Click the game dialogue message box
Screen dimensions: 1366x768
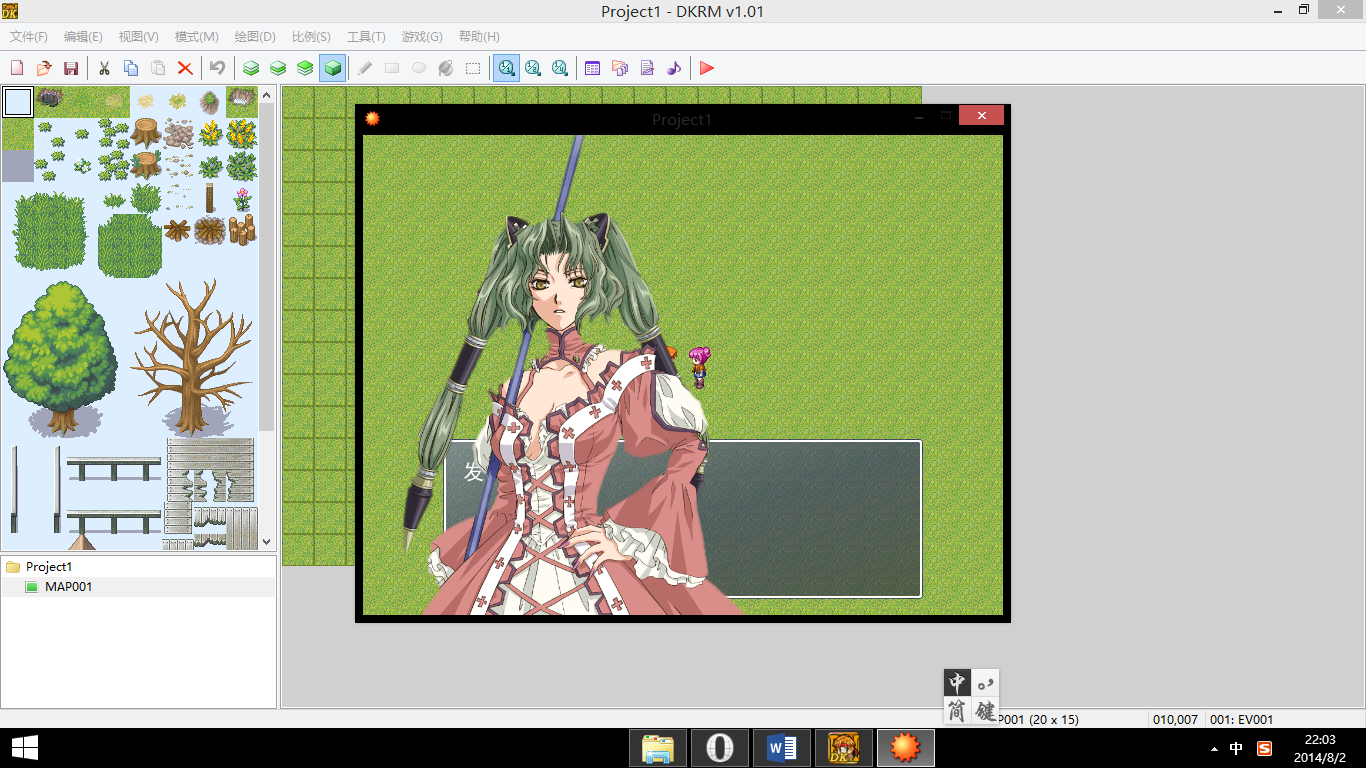coord(683,519)
